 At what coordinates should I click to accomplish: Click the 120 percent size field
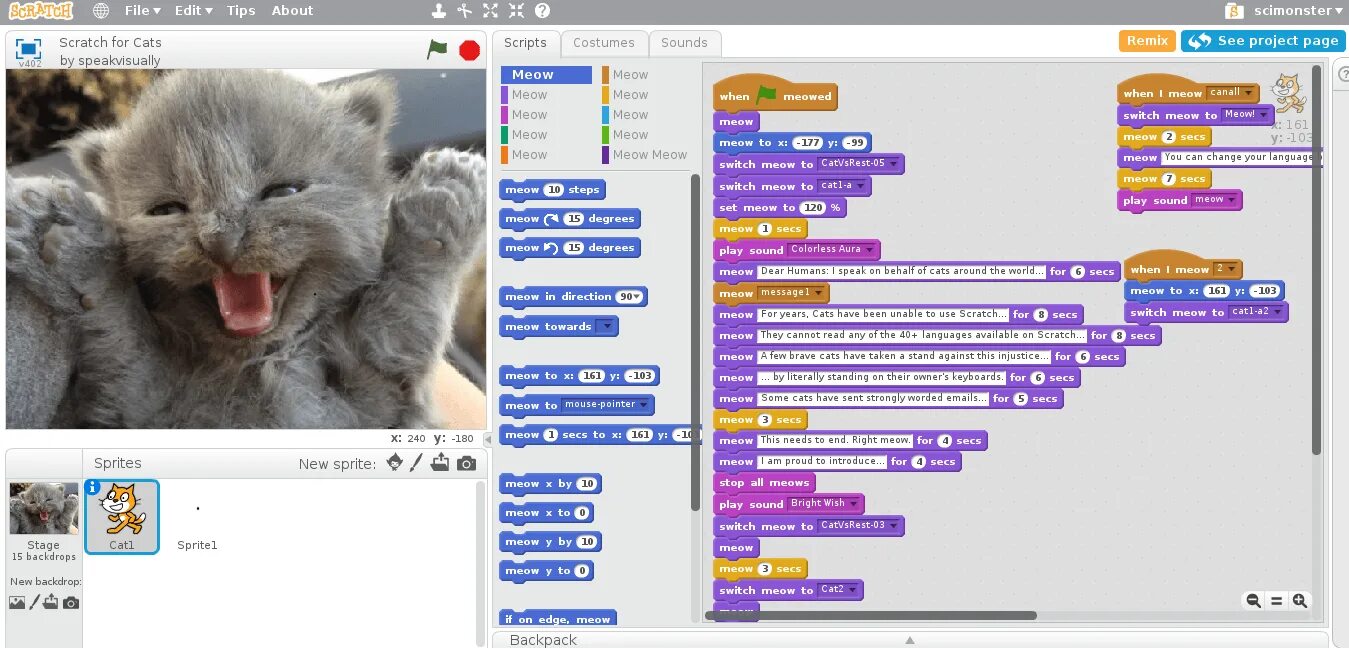(813, 207)
